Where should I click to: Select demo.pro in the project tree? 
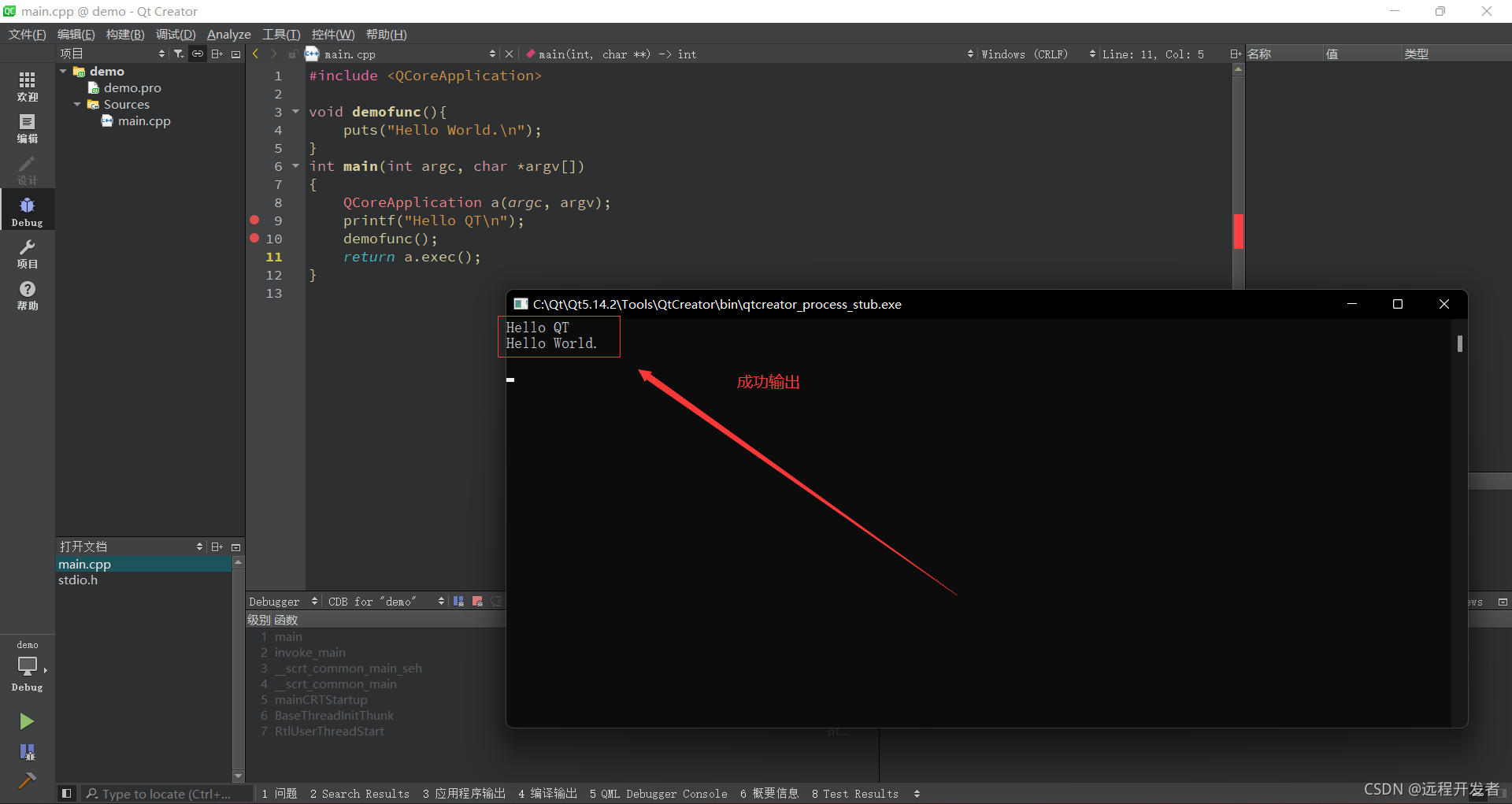pyautogui.click(x=132, y=87)
